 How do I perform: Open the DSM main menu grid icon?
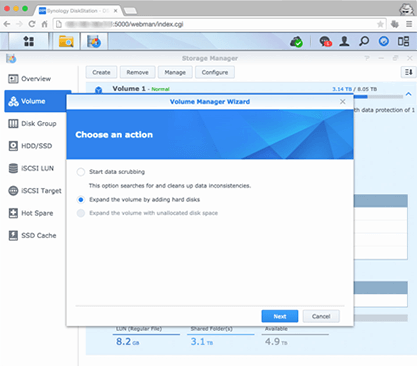pyautogui.click(x=29, y=41)
